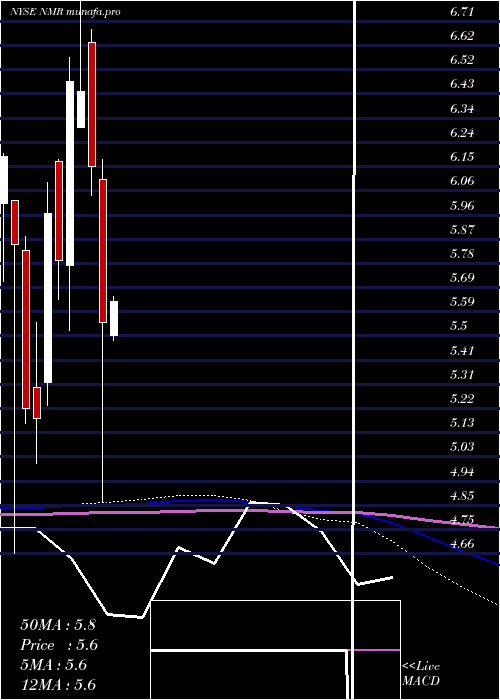This screenshot has width=500, height=700.
Task: Click the 4.75 price axis label
Action: click(x=462, y=520)
